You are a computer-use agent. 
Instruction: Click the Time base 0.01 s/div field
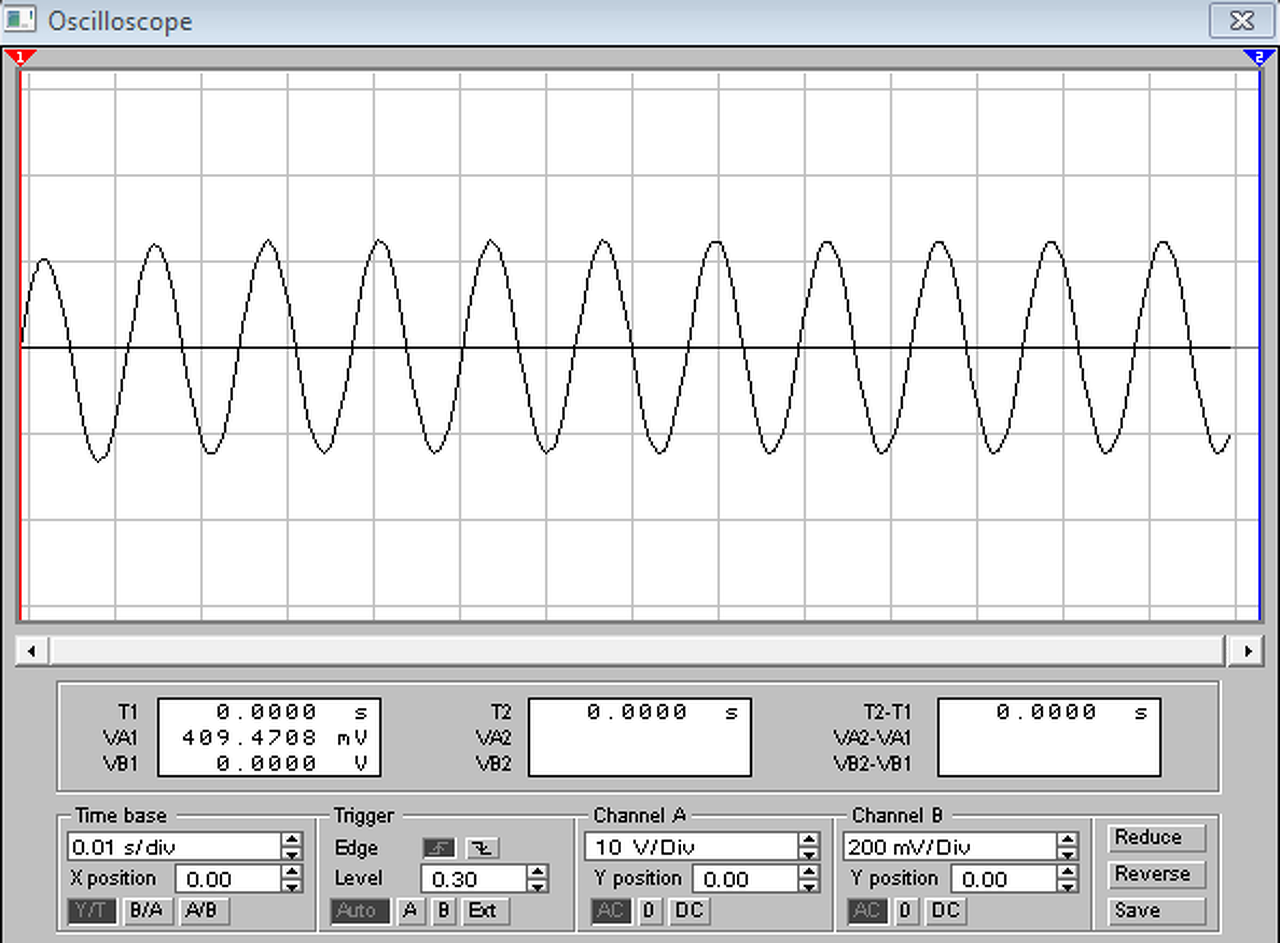[x=174, y=847]
